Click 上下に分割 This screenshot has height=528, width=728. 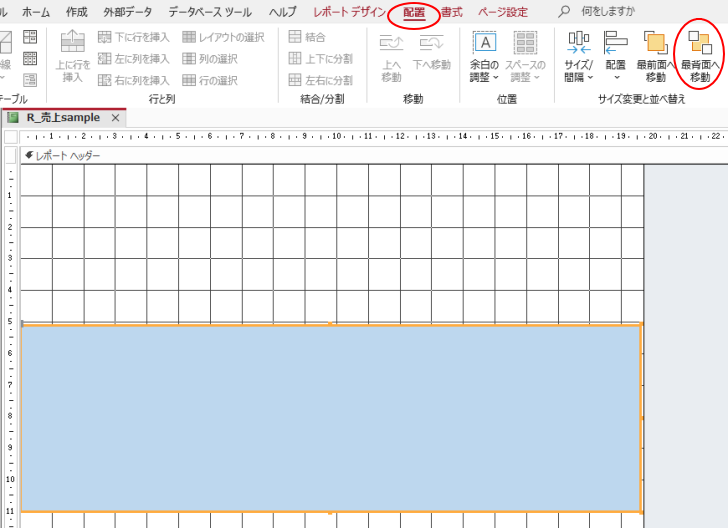tap(320, 59)
